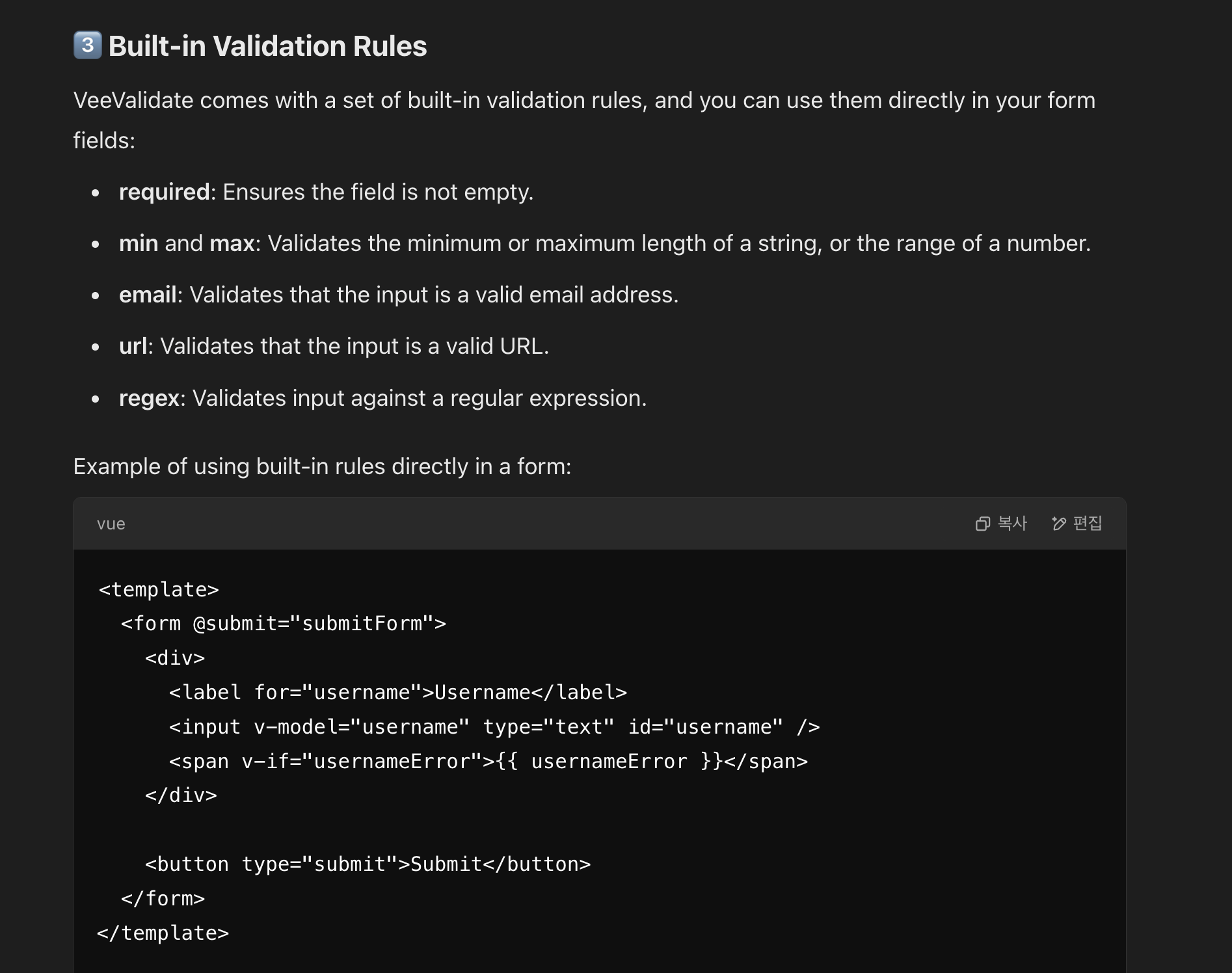This screenshot has width=1232, height=973.
Task: Click the 편집 edit button label
Action: click(x=1088, y=524)
